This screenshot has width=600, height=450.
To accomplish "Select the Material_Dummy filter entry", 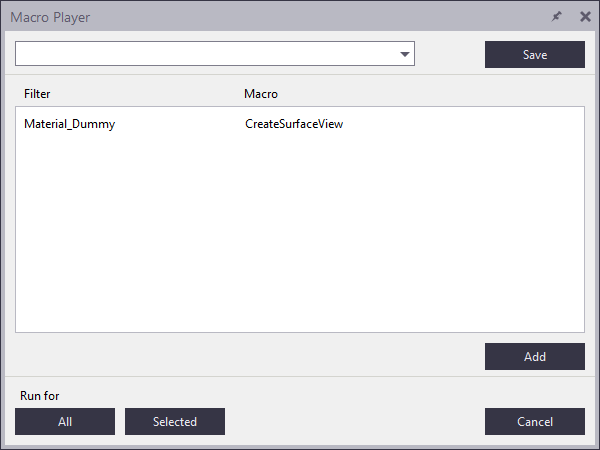I will point(69,125).
